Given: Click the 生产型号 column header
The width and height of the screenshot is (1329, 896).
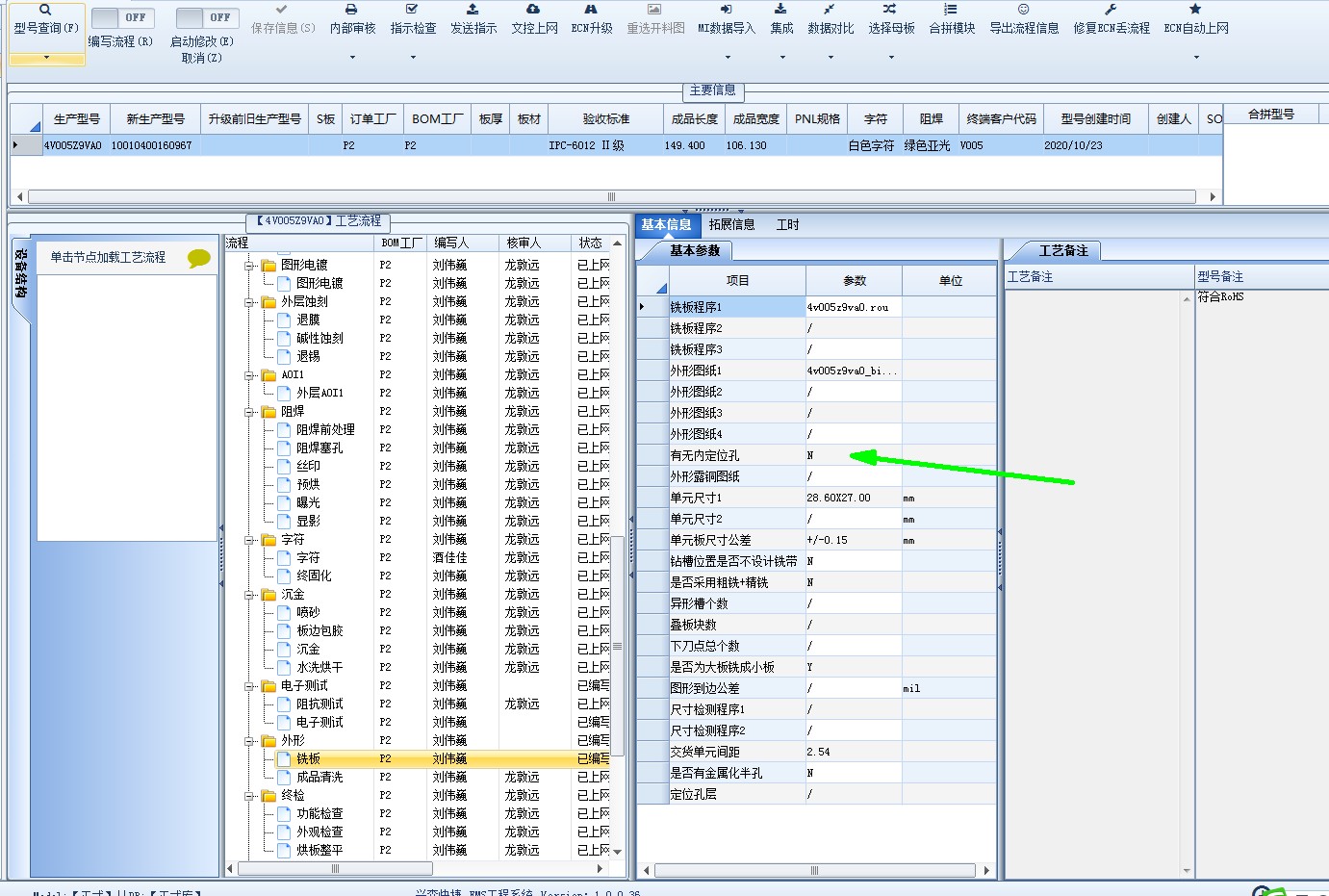Looking at the screenshot, I should pyautogui.click(x=76, y=118).
